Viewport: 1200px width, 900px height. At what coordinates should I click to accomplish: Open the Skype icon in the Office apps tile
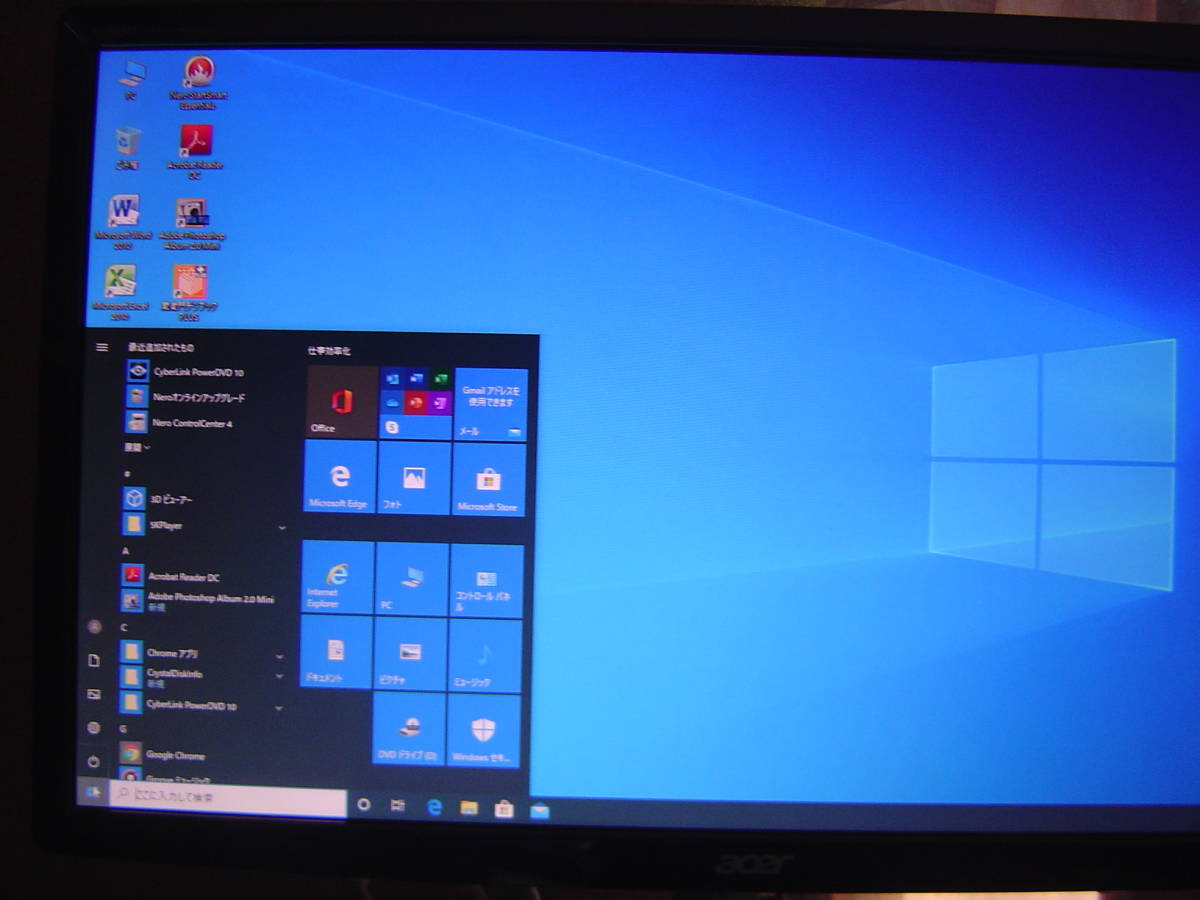(392, 427)
